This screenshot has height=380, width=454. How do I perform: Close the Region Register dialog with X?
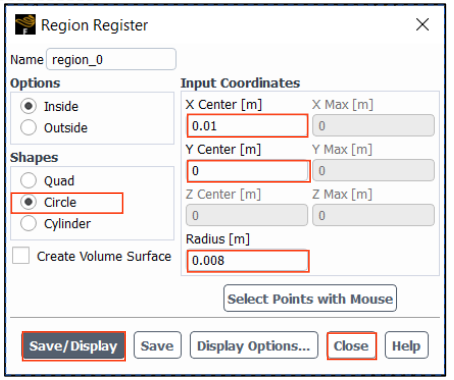[422, 24]
